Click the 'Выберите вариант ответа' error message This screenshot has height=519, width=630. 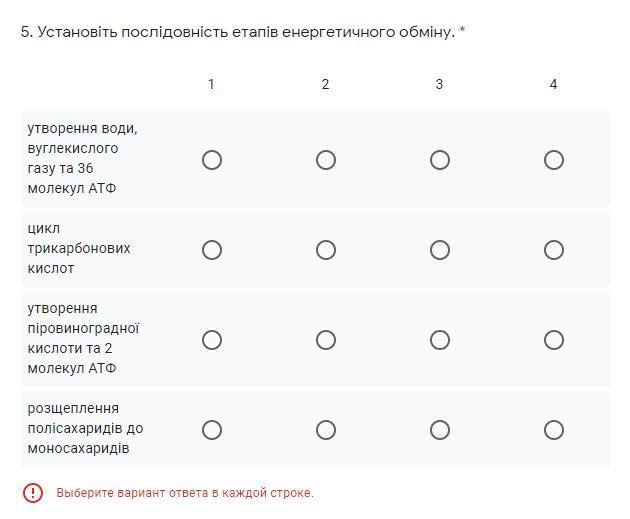tap(185, 493)
